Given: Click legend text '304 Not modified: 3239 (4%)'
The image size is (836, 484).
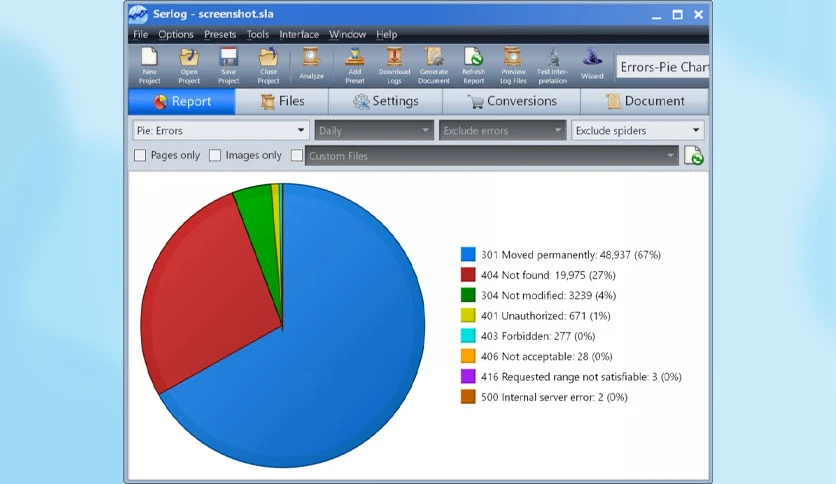Looking at the screenshot, I should coord(548,295).
